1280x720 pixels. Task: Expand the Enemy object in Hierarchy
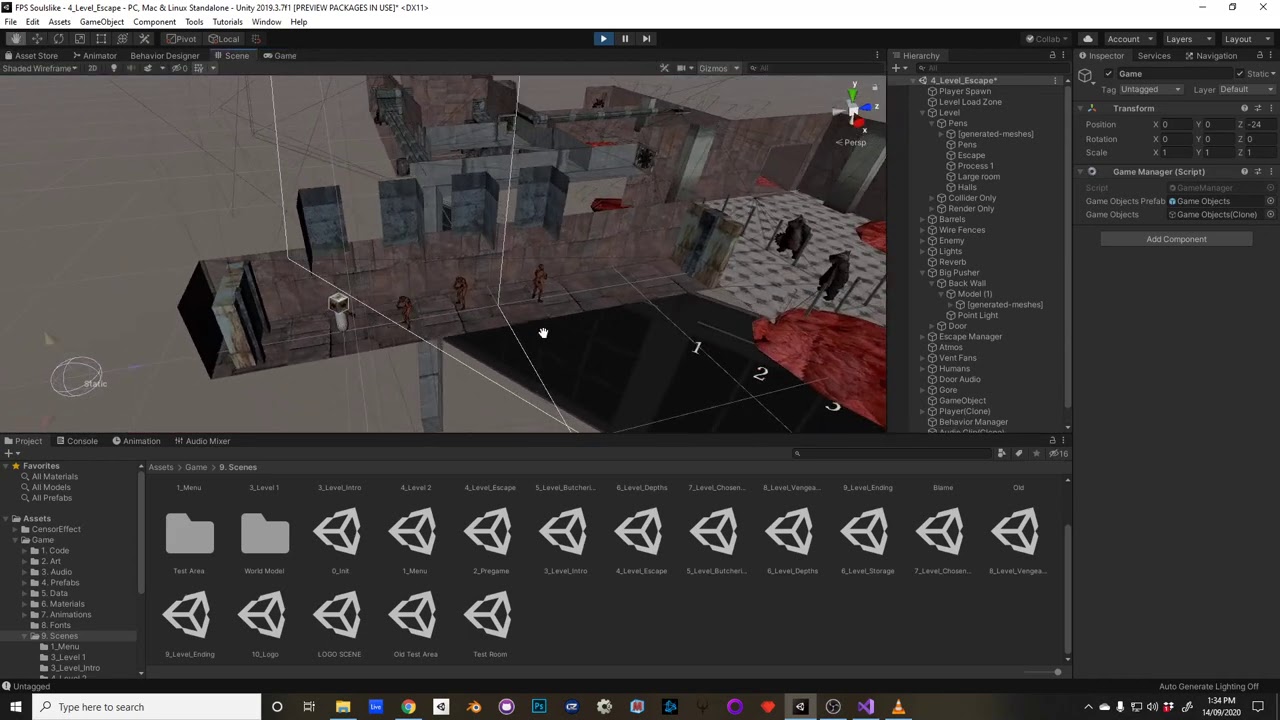[x=921, y=241]
